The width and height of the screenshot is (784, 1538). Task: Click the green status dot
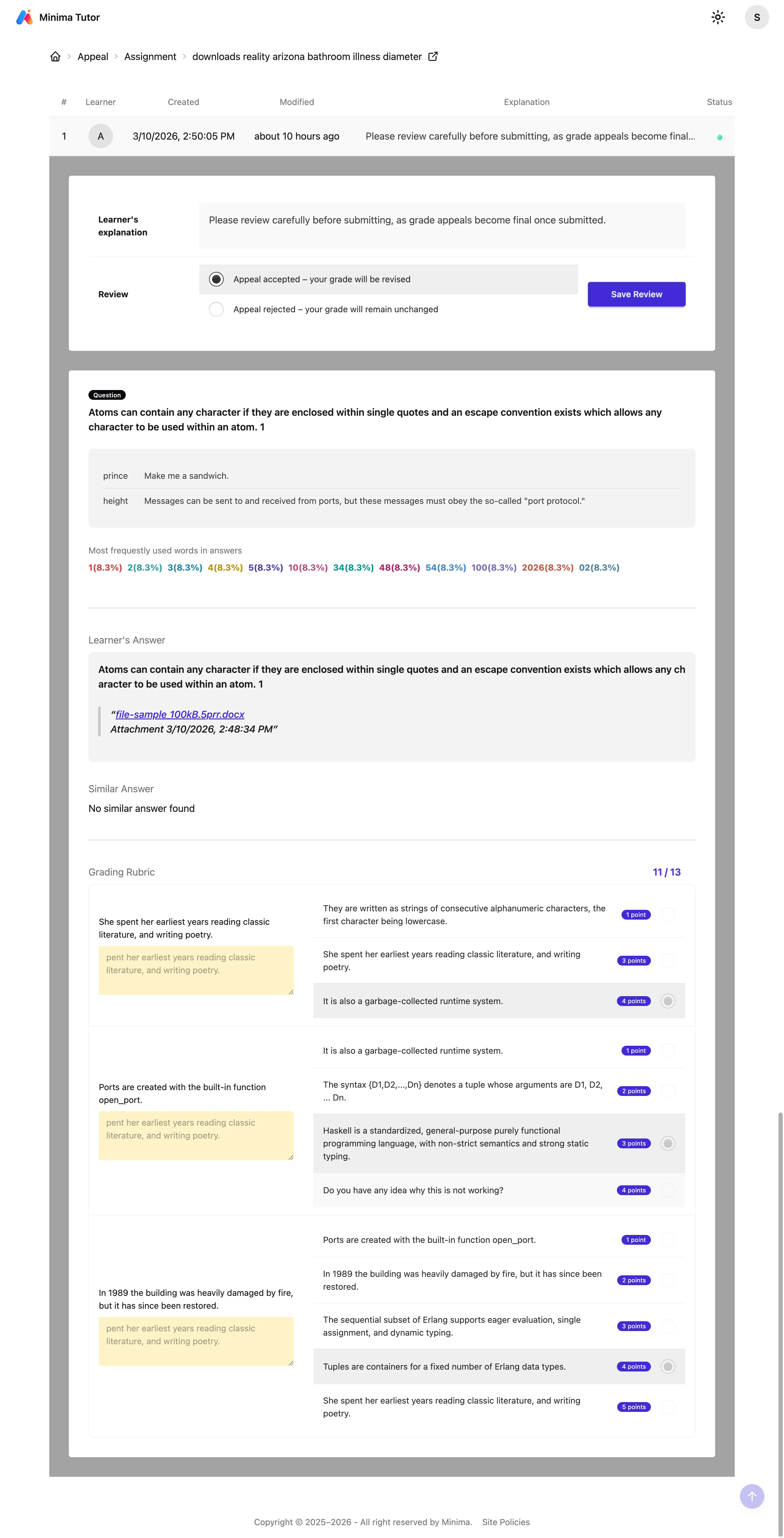coord(719,137)
